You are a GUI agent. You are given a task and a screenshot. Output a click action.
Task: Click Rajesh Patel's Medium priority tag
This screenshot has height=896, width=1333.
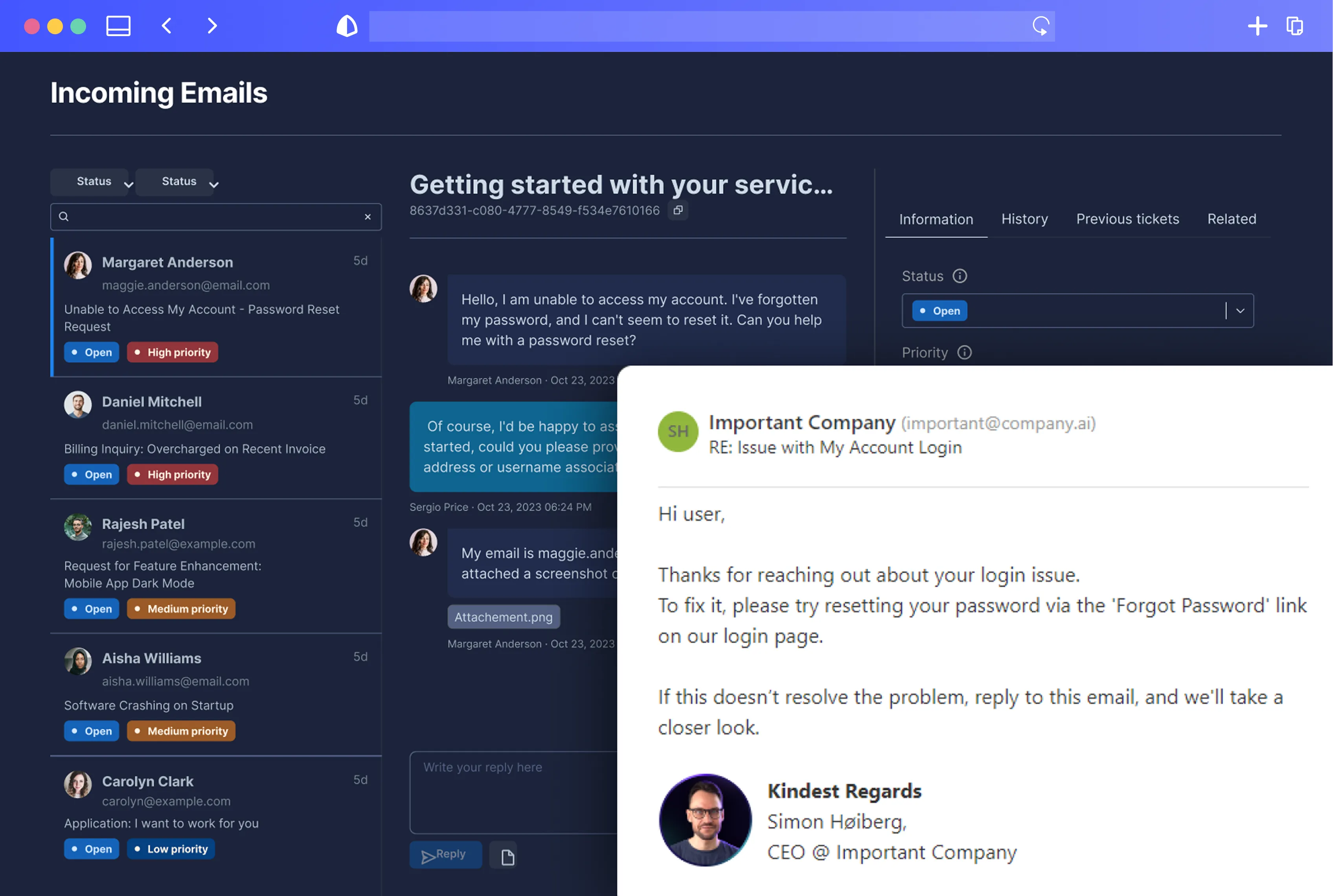tap(181, 609)
